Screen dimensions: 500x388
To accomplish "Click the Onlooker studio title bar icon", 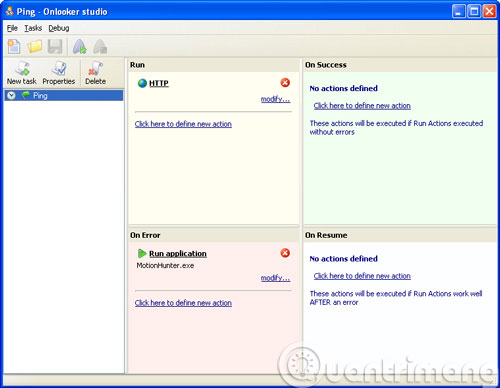I will 9,11.
